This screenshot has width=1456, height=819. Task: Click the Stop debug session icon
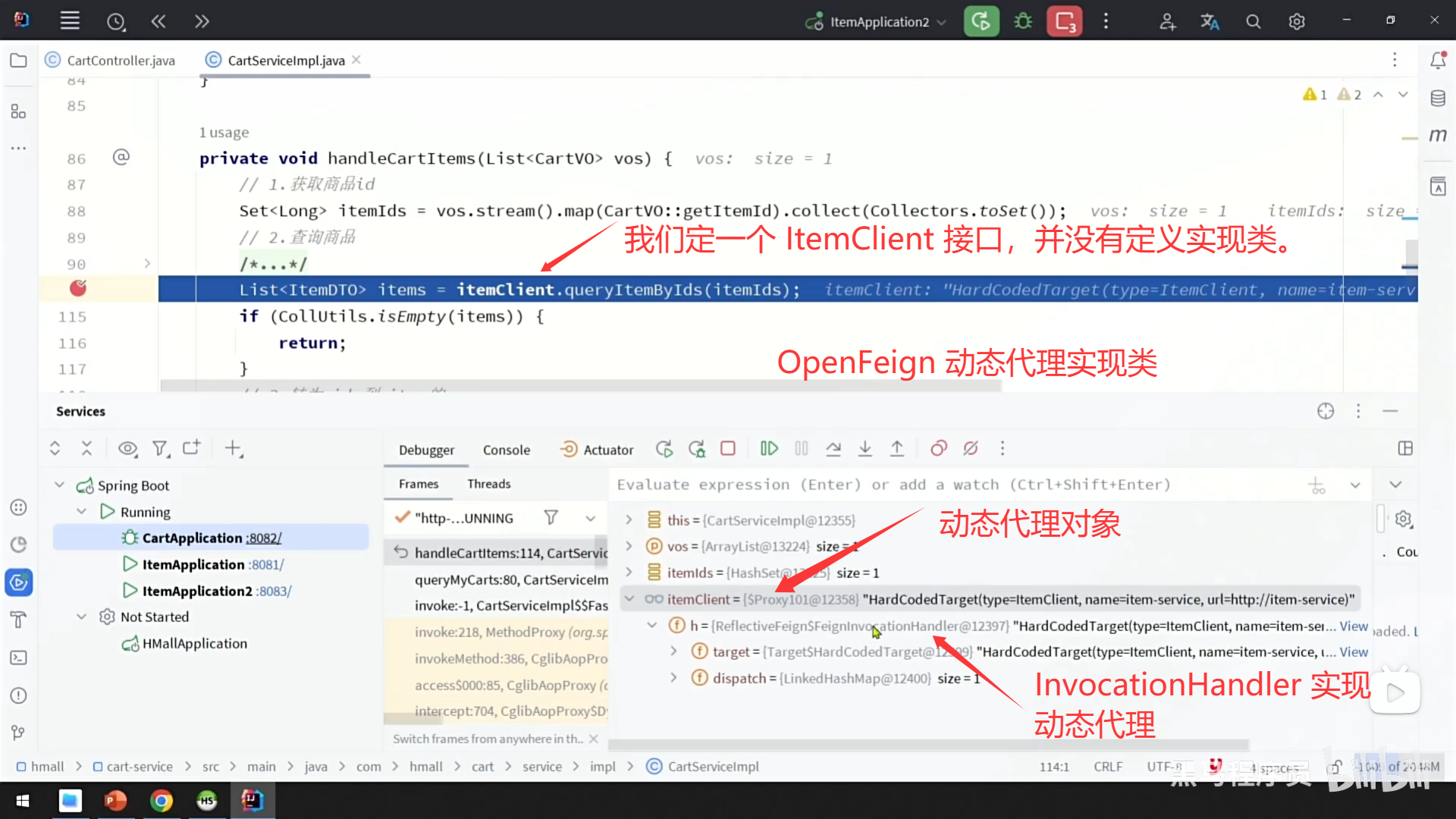click(x=728, y=449)
